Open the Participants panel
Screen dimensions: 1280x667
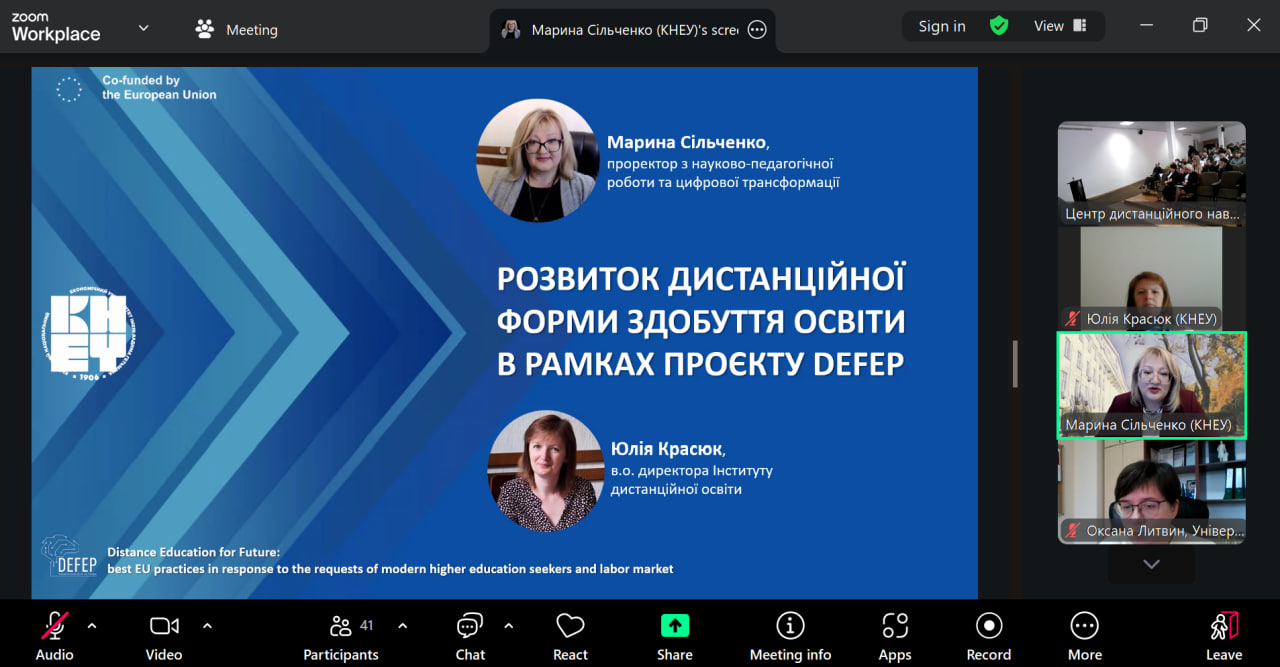coord(341,634)
